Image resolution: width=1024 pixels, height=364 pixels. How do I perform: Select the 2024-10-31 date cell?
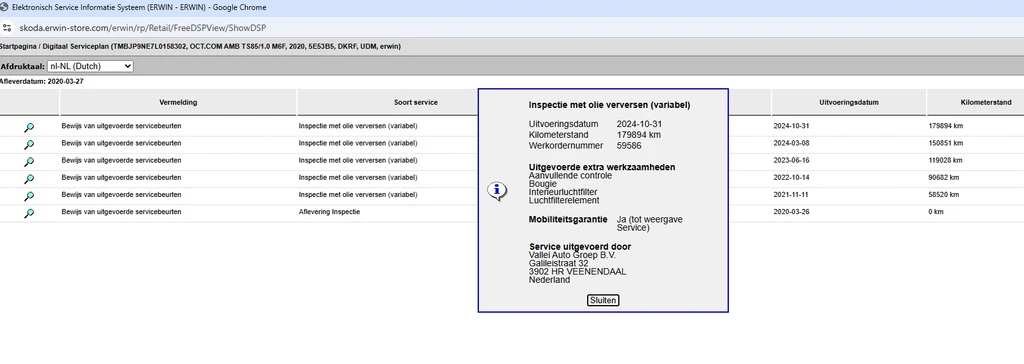click(x=790, y=125)
